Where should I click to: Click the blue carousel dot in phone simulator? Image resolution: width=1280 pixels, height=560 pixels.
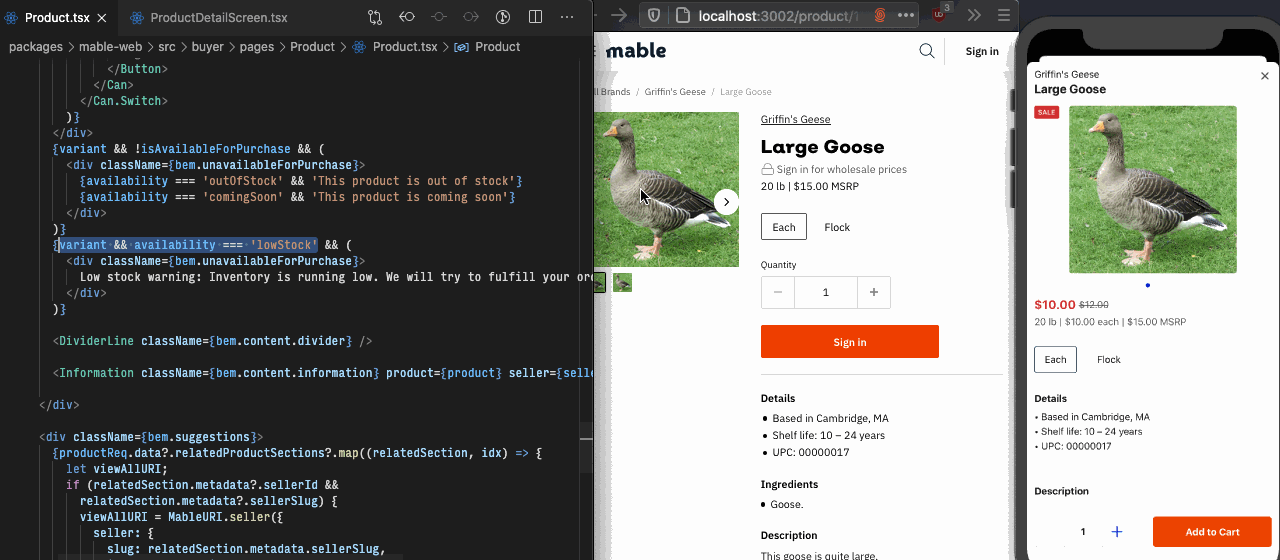(1147, 285)
